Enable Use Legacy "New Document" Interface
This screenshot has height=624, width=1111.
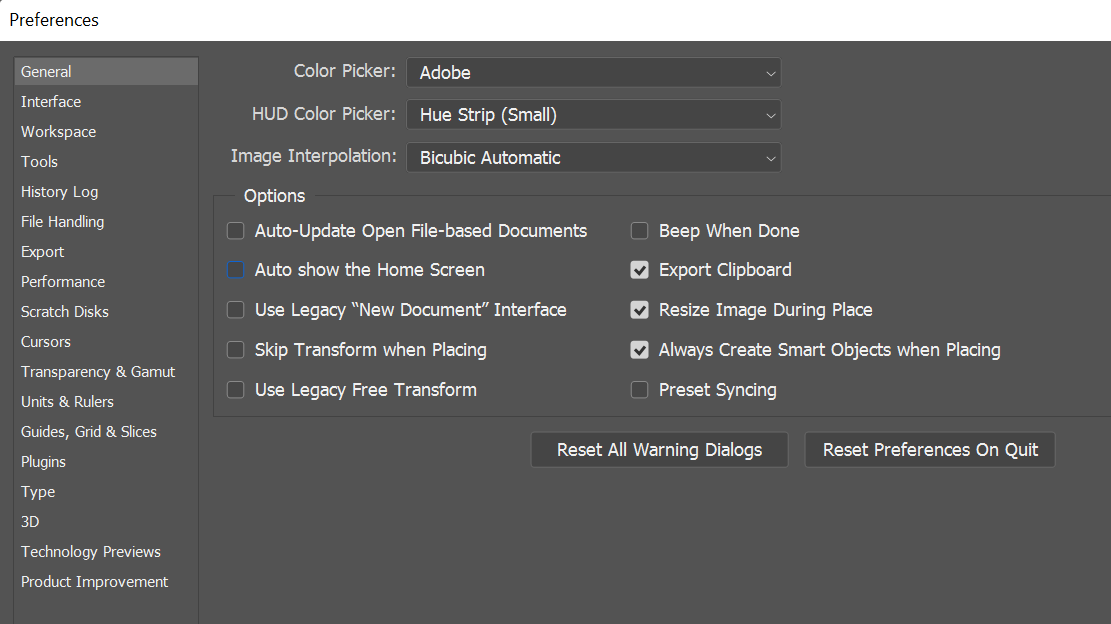[235, 310]
